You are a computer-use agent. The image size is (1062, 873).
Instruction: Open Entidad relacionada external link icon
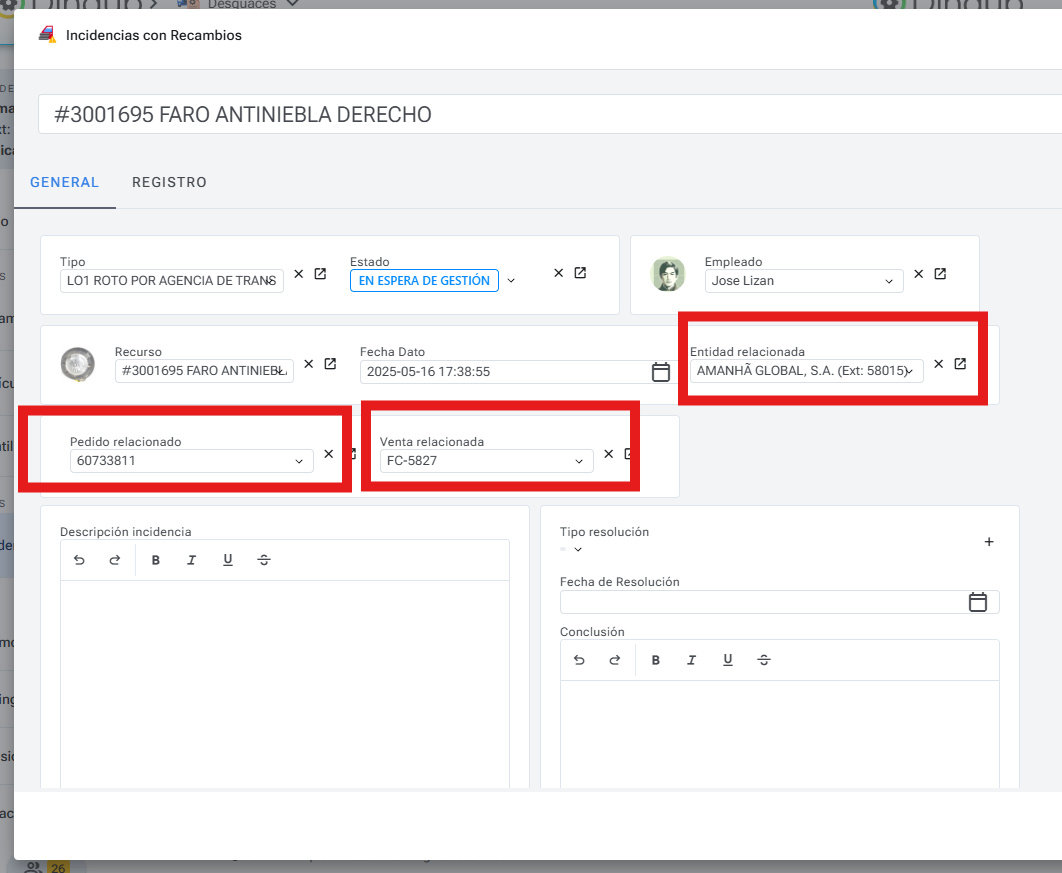pyautogui.click(x=960, y=364)
